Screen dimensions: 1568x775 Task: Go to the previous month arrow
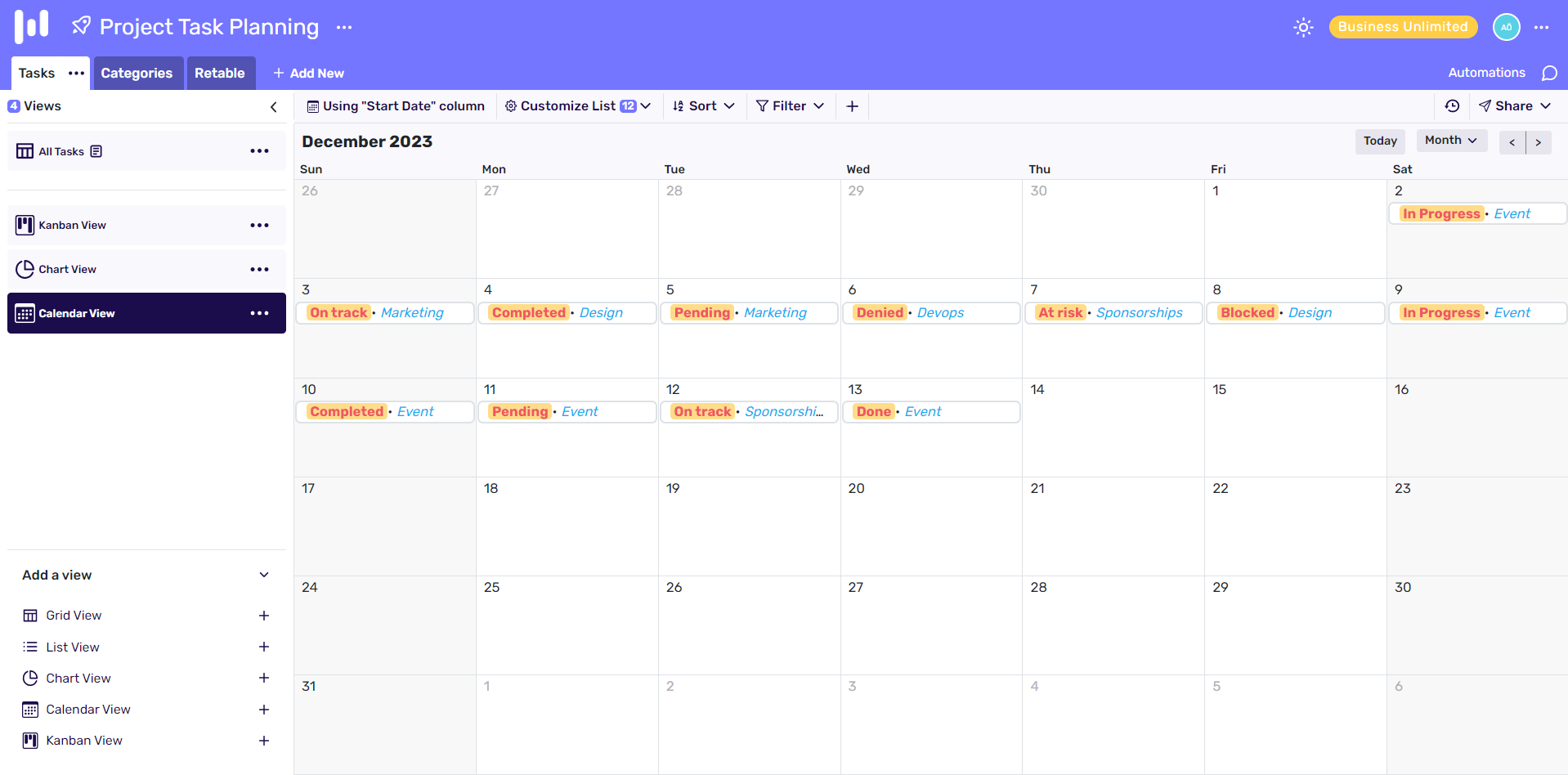pyautogui.click(x=1512, y=141)
